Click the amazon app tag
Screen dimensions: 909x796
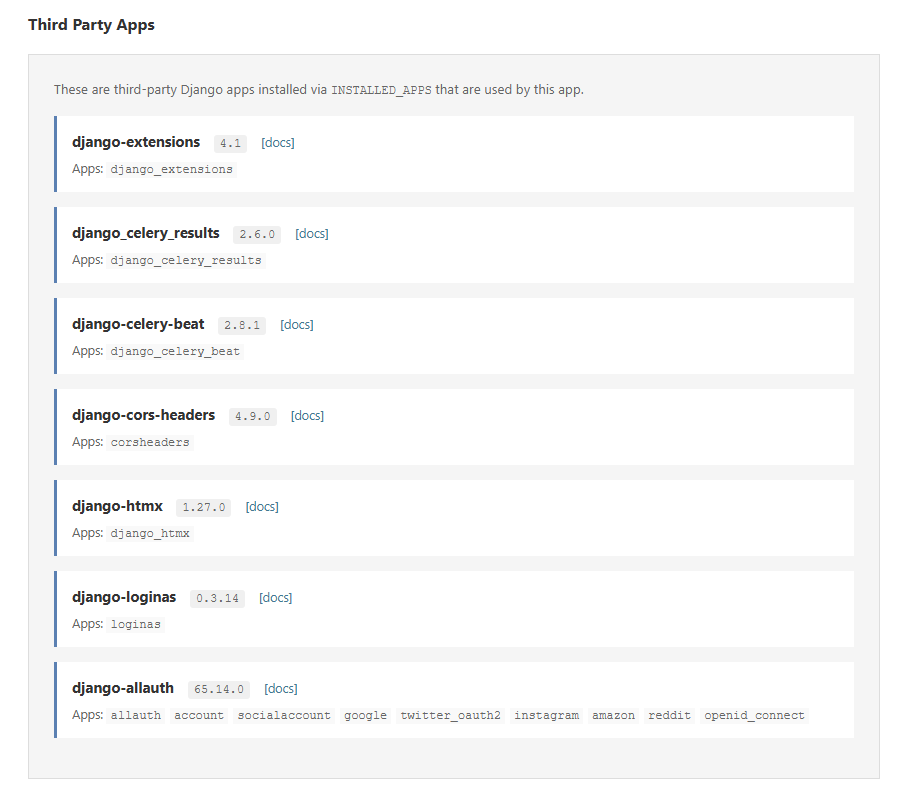(613, 715)
